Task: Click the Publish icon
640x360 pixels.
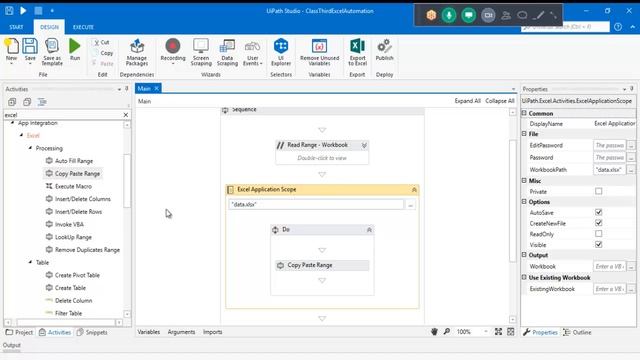Action: pyautogui.click(x=384, y=46)
